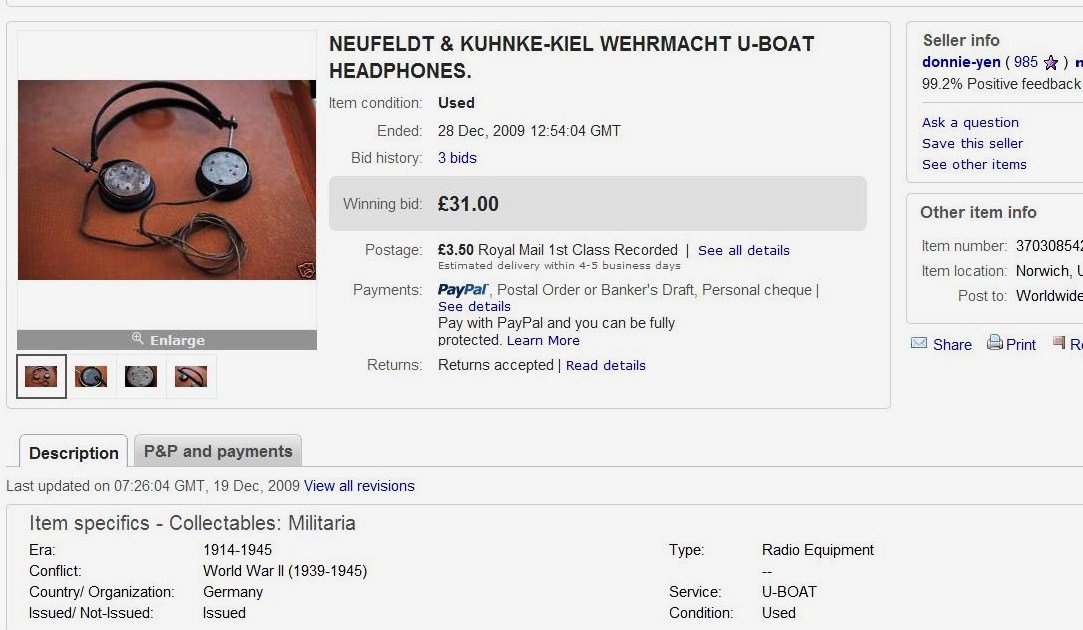The height and width of the screenshot is (630, 1083).
Task: Click the Share envelope icon
Action: click(919, 344)
